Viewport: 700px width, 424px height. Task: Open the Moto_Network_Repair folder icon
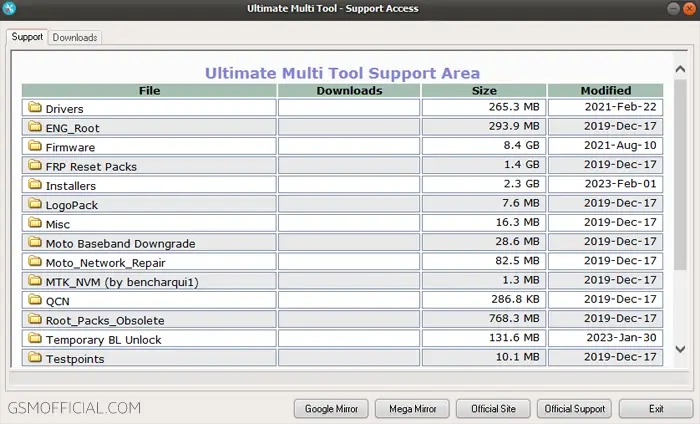35,261
